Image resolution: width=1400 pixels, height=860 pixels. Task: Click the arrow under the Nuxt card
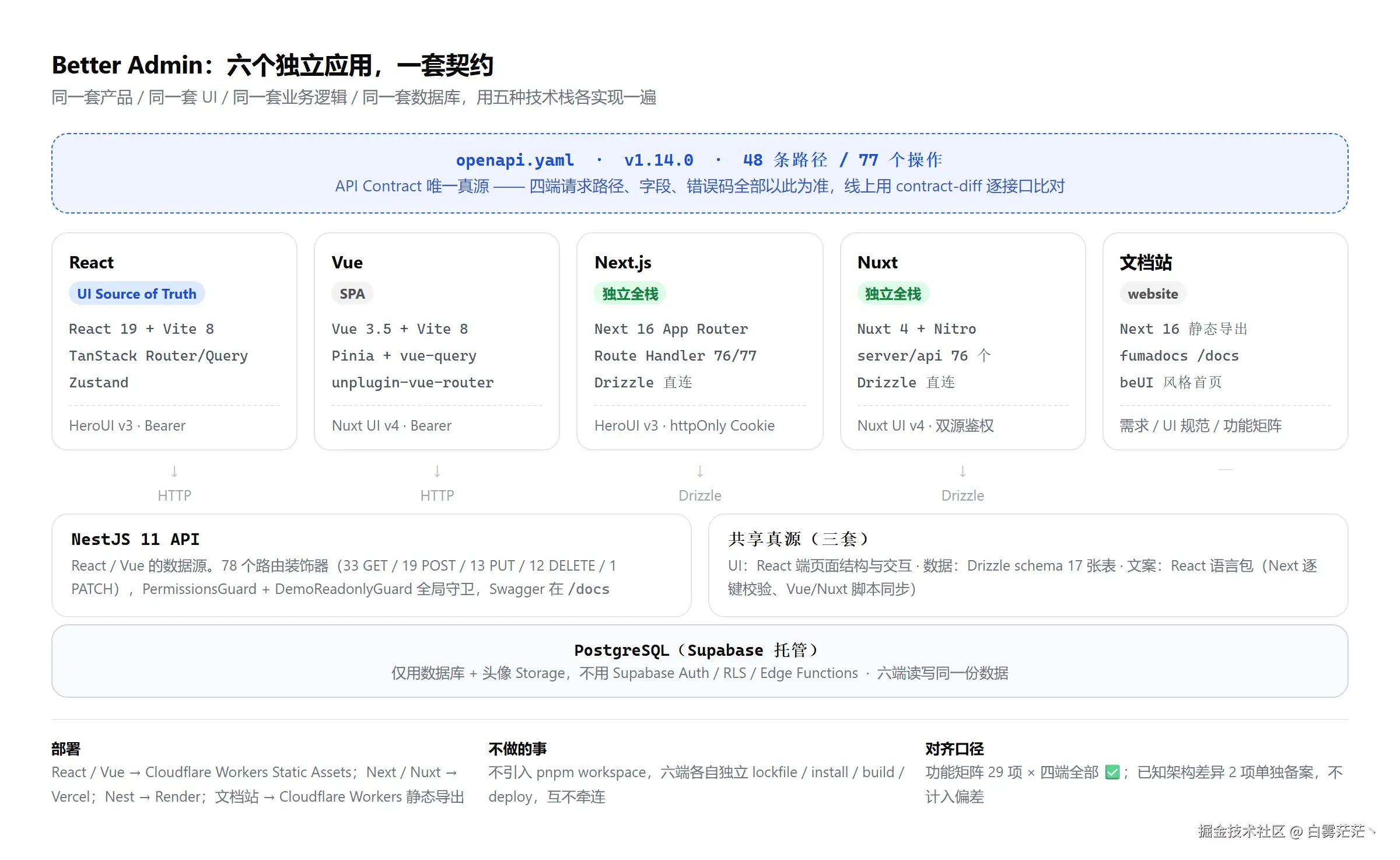[963, 471]
